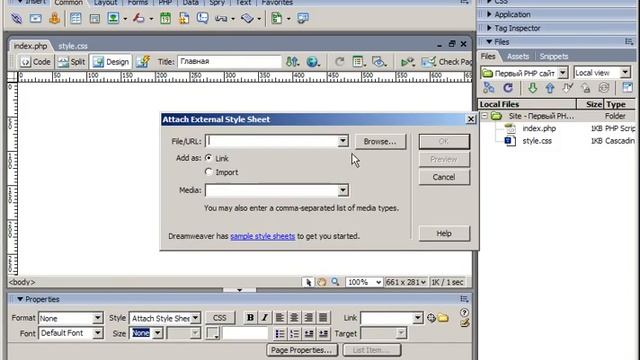
Task: Toggle Italic formatting in Properties
Action: click(x=264, y=318)
